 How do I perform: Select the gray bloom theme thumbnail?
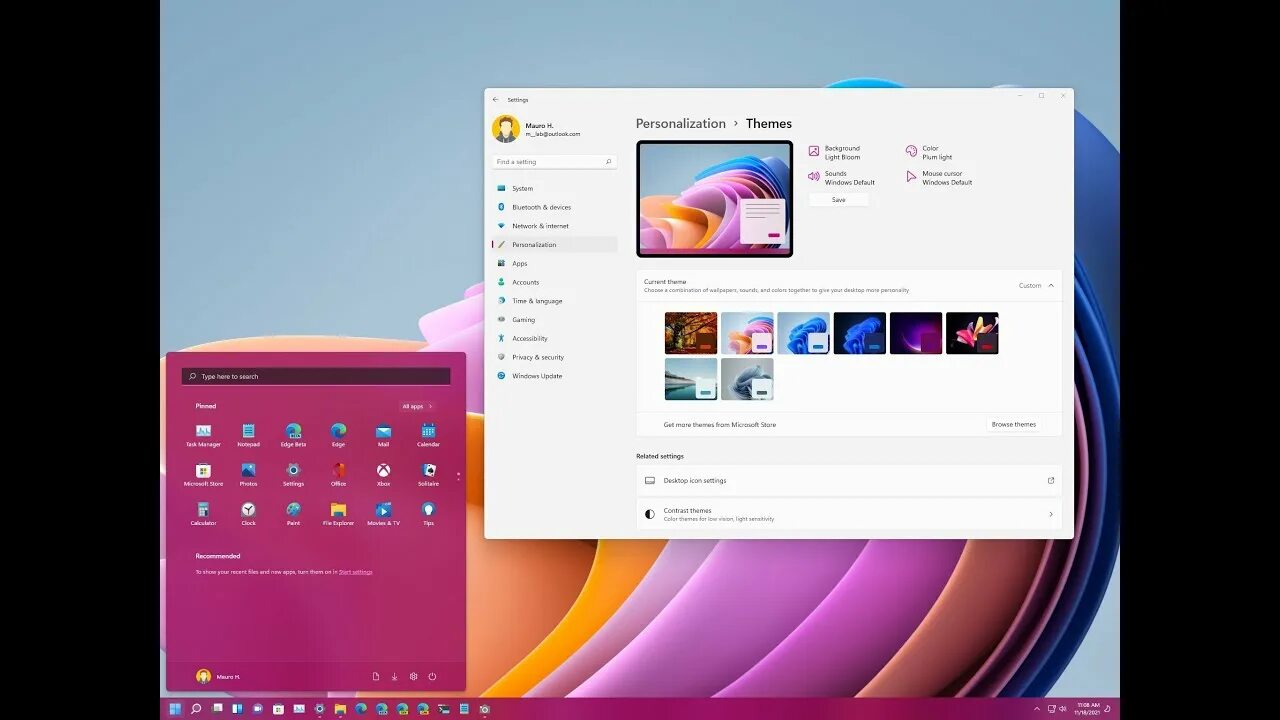coord(747,379)
